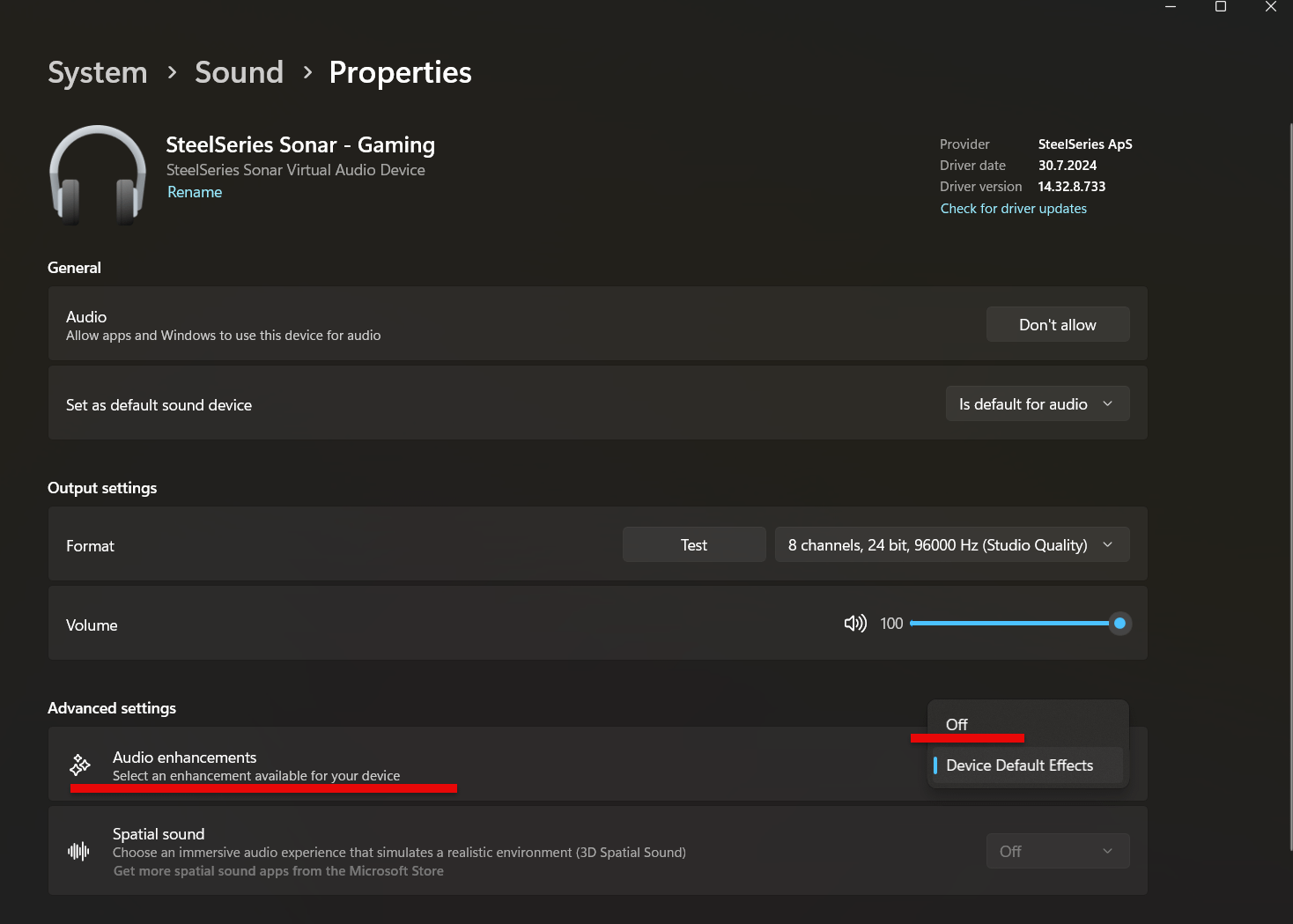
Task: Check for driver updates
Action: [1013, 209]
